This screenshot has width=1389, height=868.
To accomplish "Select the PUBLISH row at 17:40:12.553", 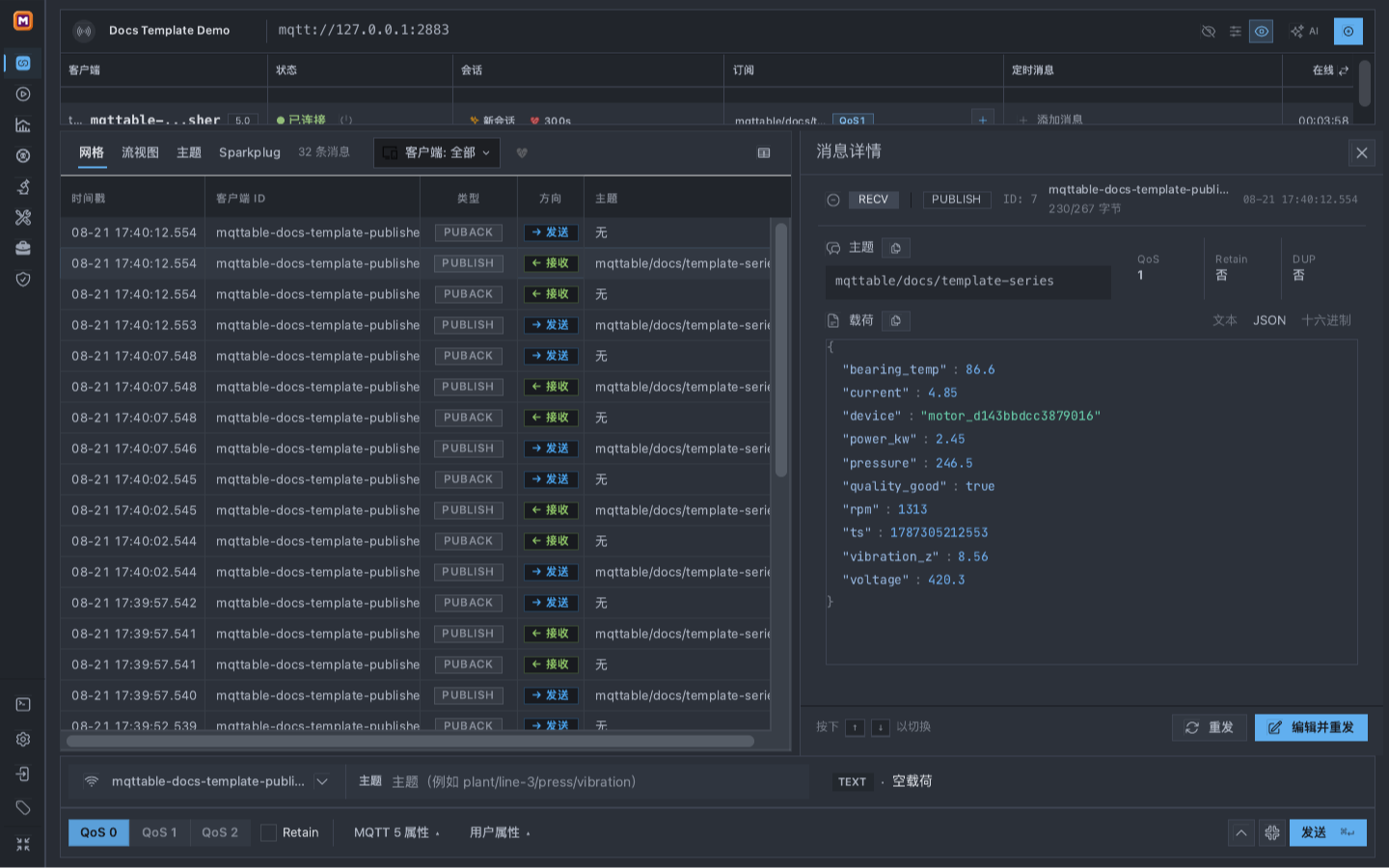I will tap(417, 325).
